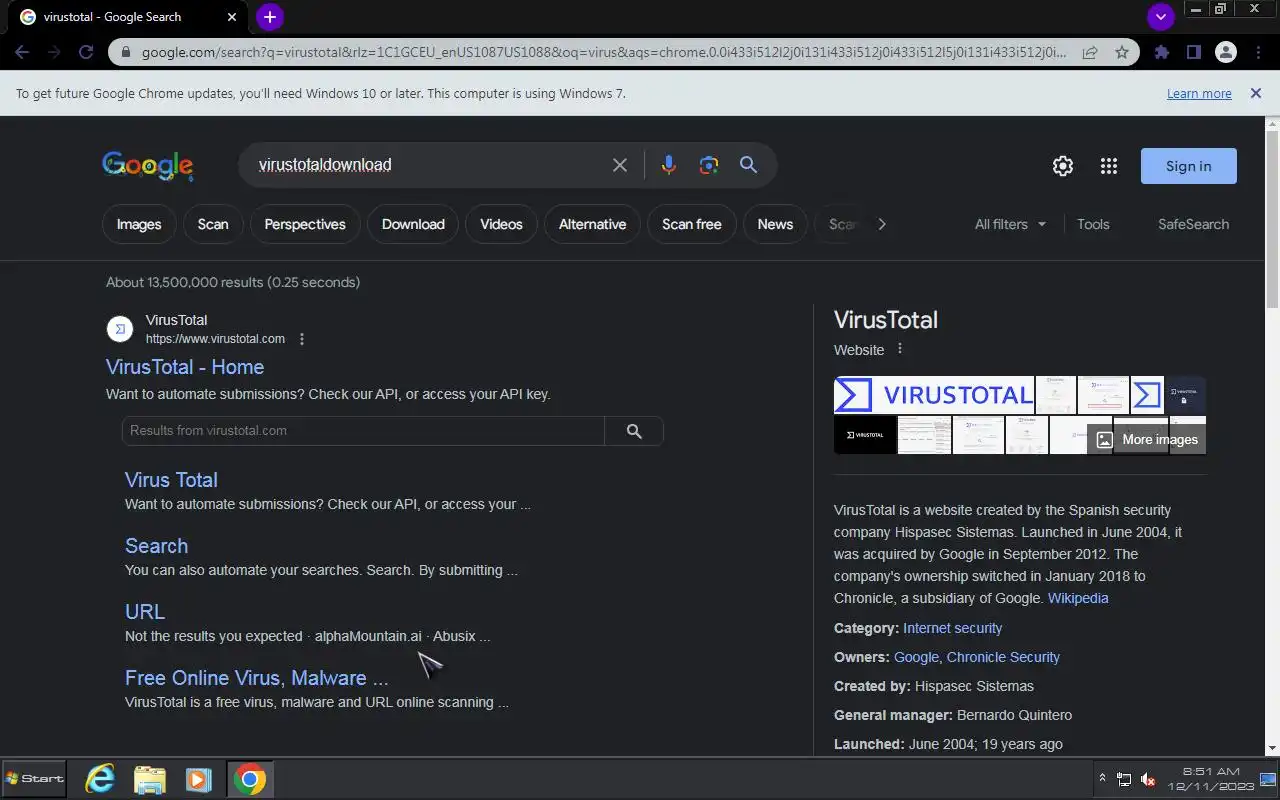Open the Virus Total sitelink
The image size is (1280, 800).
click(x=171, y=480)
